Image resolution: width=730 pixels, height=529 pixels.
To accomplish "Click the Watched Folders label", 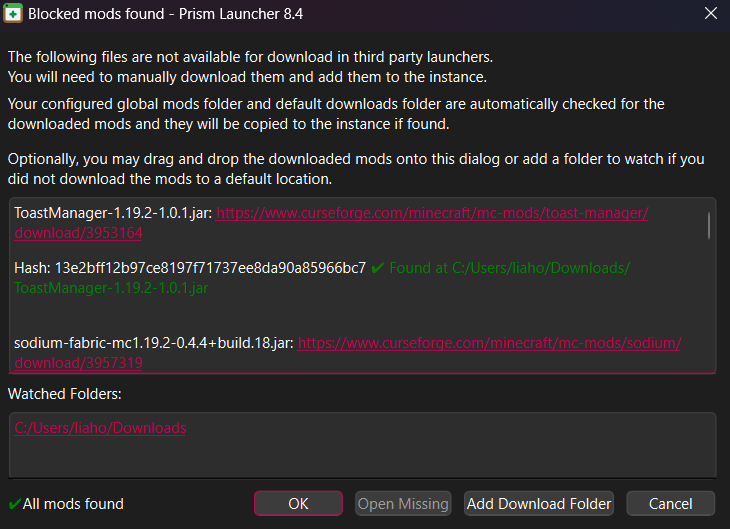I will tap(65, 394).
